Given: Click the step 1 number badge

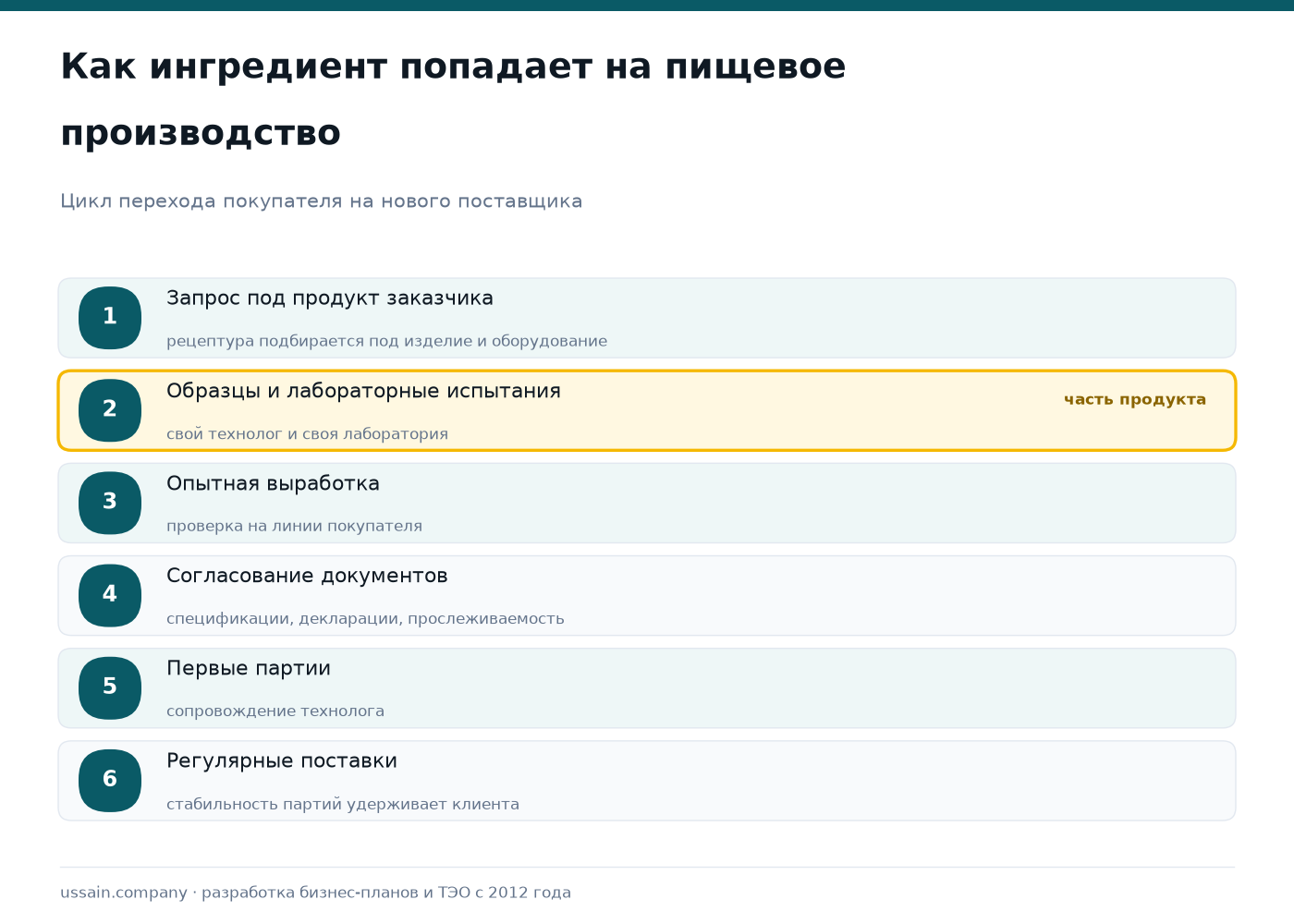Looking at the screenshot, I should pos(110,318).
